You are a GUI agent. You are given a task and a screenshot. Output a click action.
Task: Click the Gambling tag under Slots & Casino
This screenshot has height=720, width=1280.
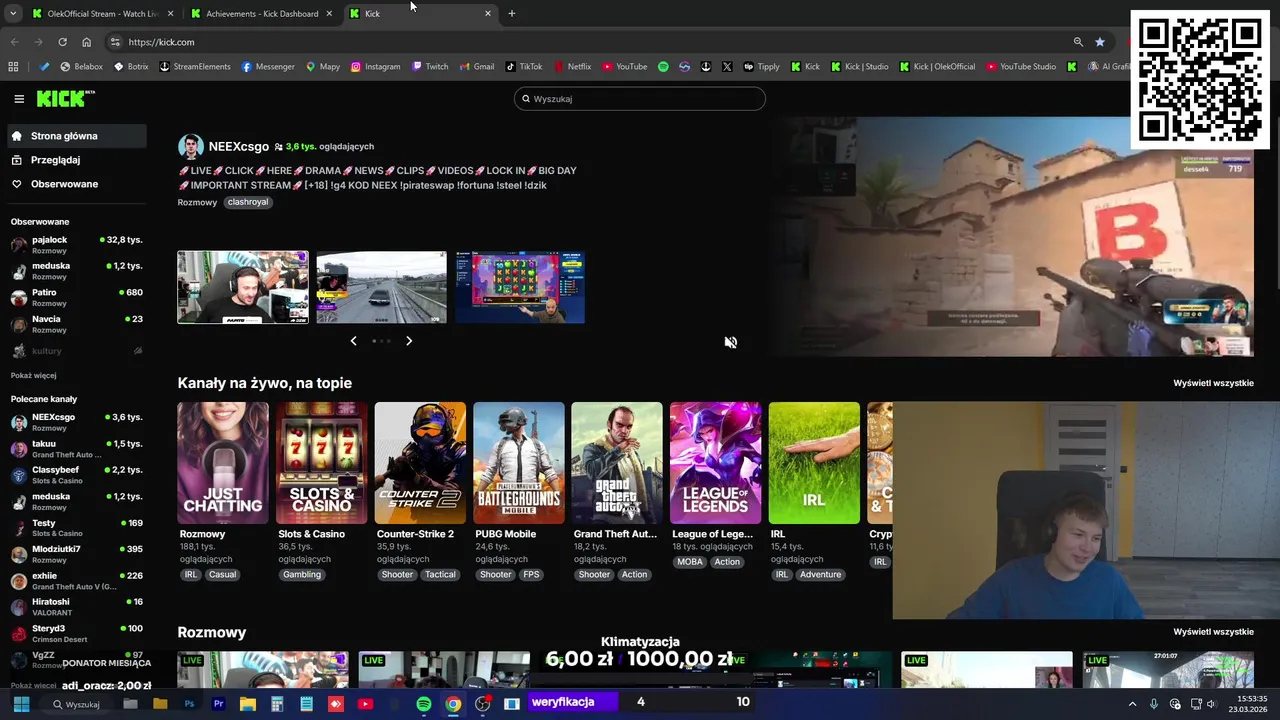pyautogui.click(x=301, y=575)
